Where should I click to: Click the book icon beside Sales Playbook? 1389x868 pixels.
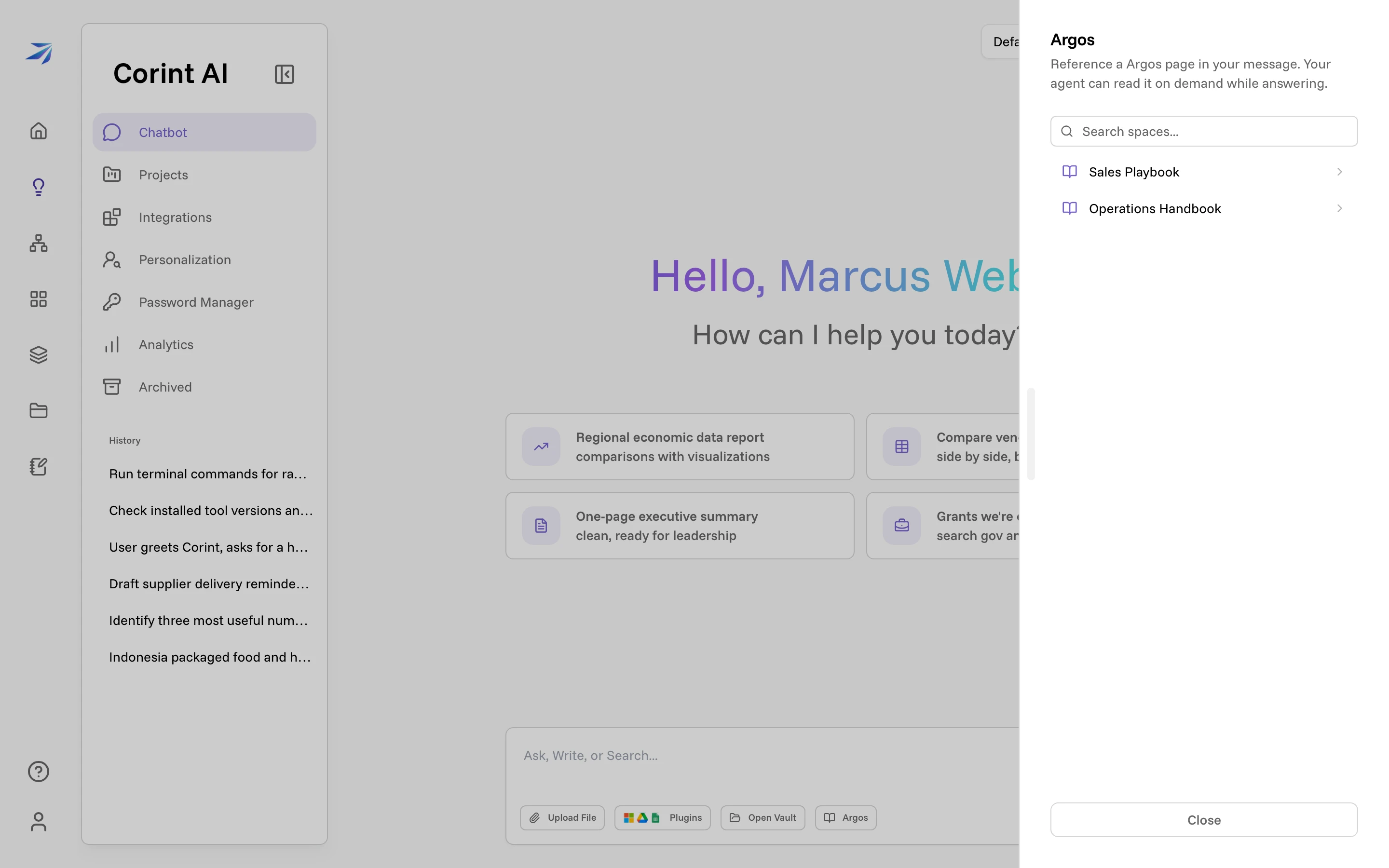(1069, 172)
